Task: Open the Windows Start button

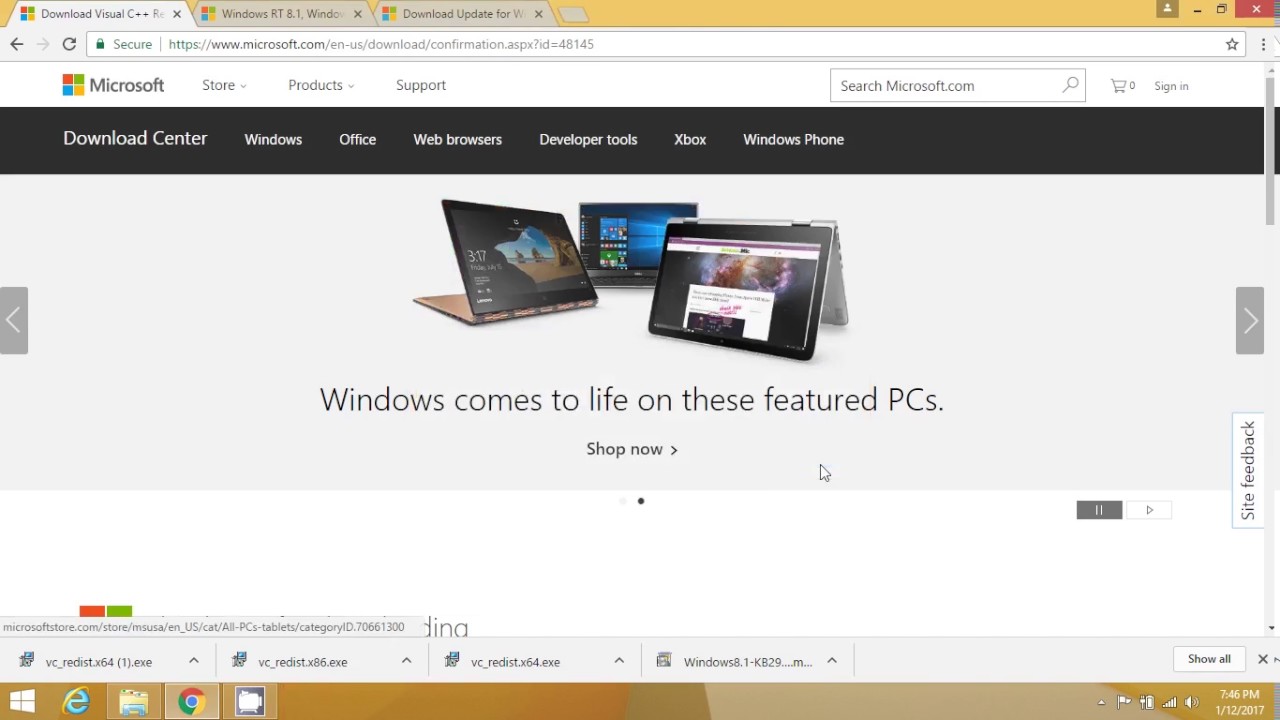Action: click(x=22, y=702)
